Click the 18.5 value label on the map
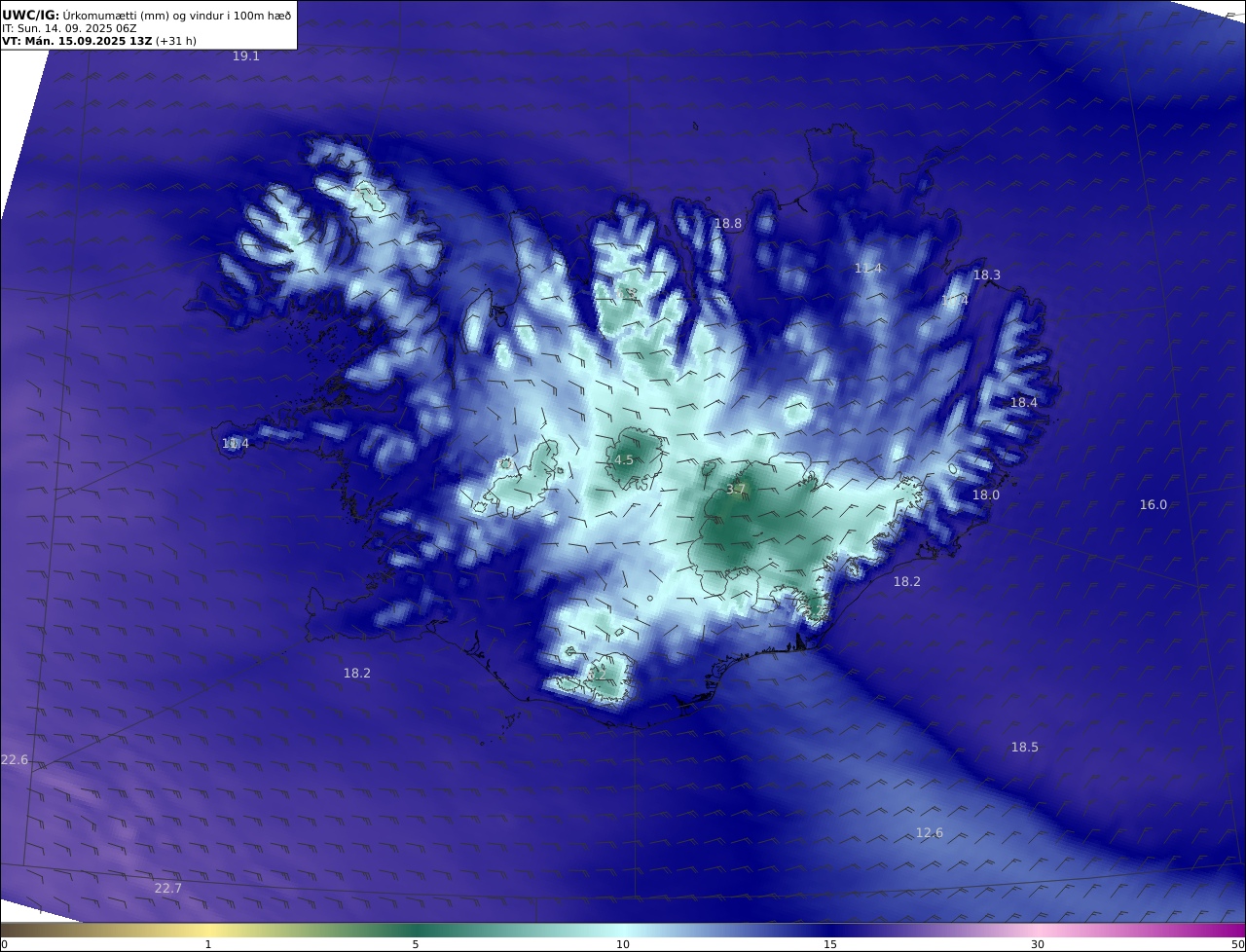 (1025, 748)
